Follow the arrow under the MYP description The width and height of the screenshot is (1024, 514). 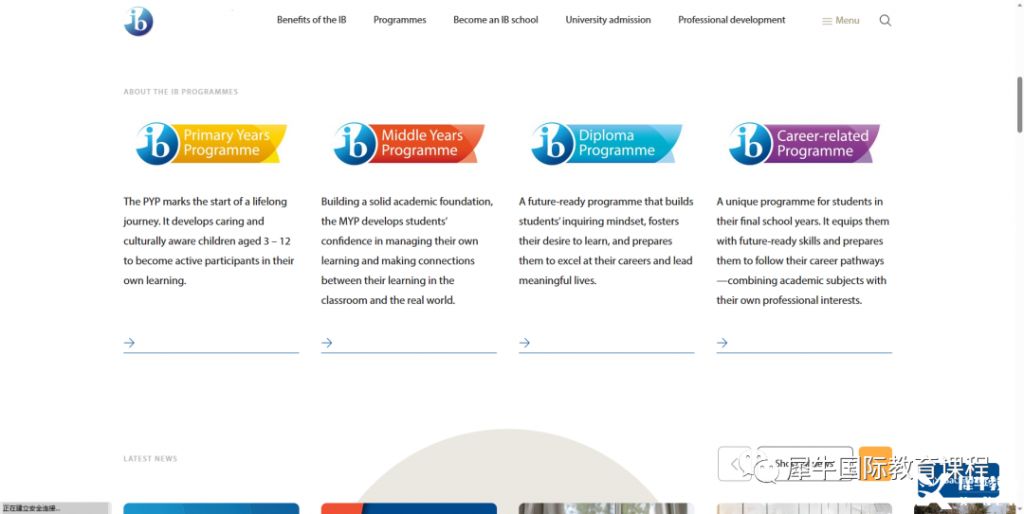(327, 343)
